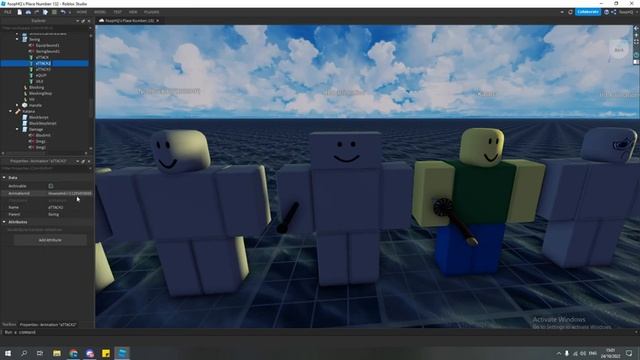Click the Roblox Studio taskbar icon
Screen dimensions: 640x360
click(x=122, y=353)
